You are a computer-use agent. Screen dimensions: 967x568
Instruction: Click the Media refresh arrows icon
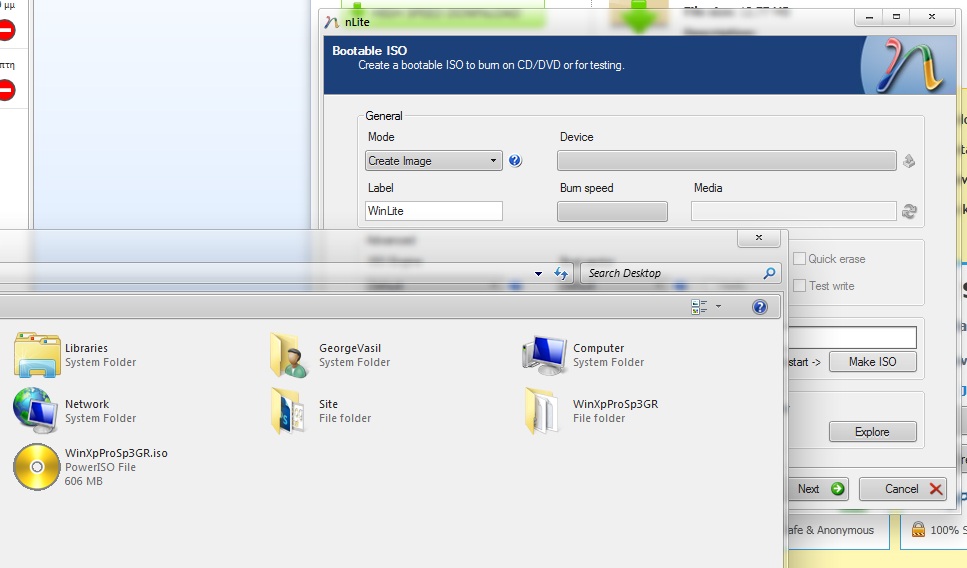909,212
